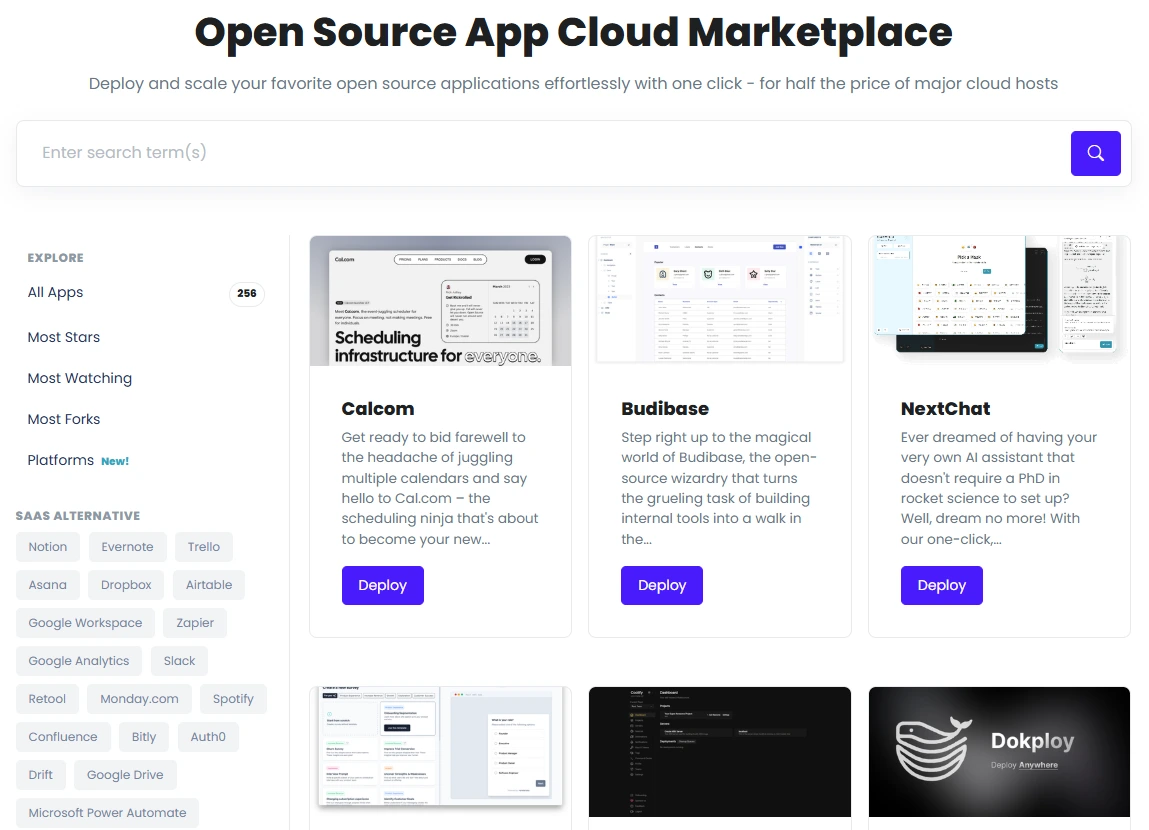Select the Dropbox tag

(x=126, y=585)
